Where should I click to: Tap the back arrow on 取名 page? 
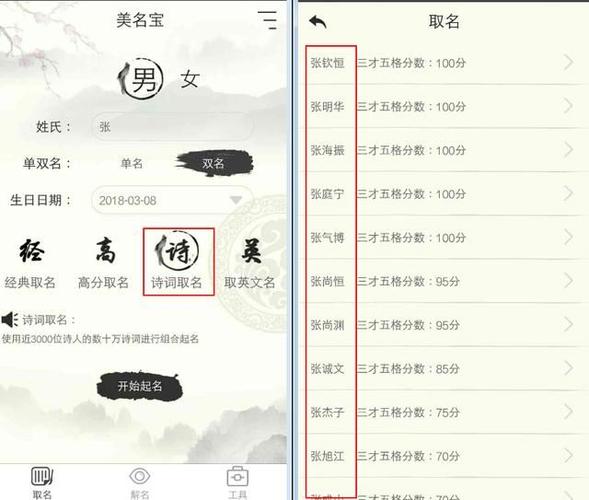[318, 22]
